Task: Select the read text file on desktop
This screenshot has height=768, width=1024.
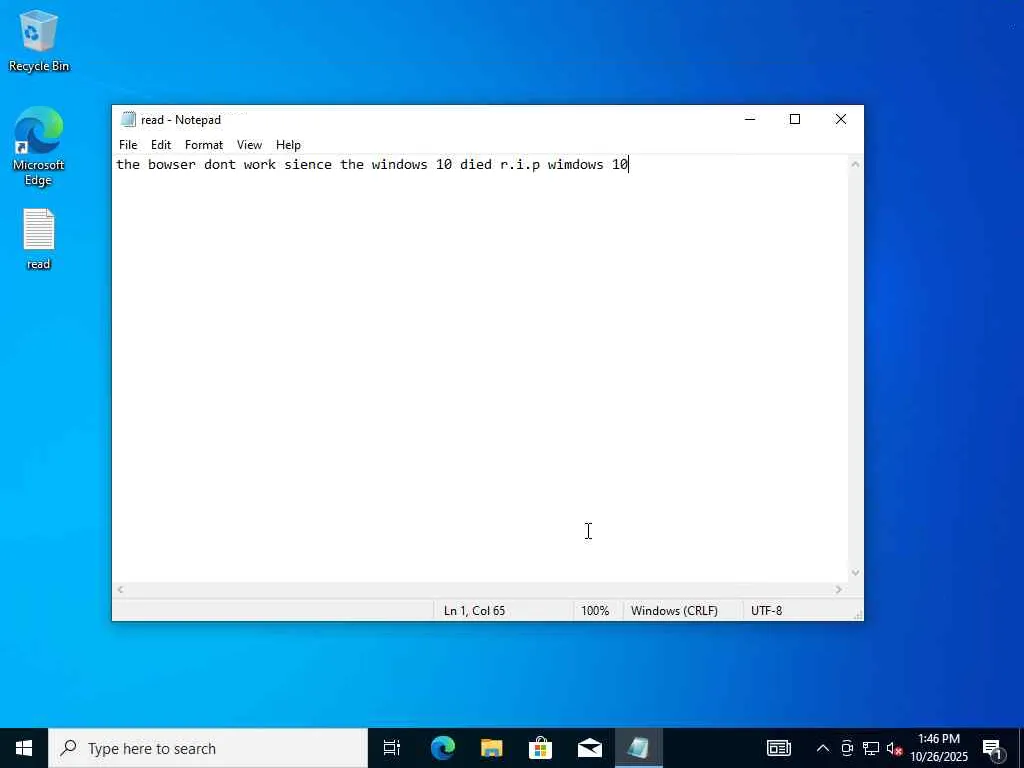Action: pos(39,239)
